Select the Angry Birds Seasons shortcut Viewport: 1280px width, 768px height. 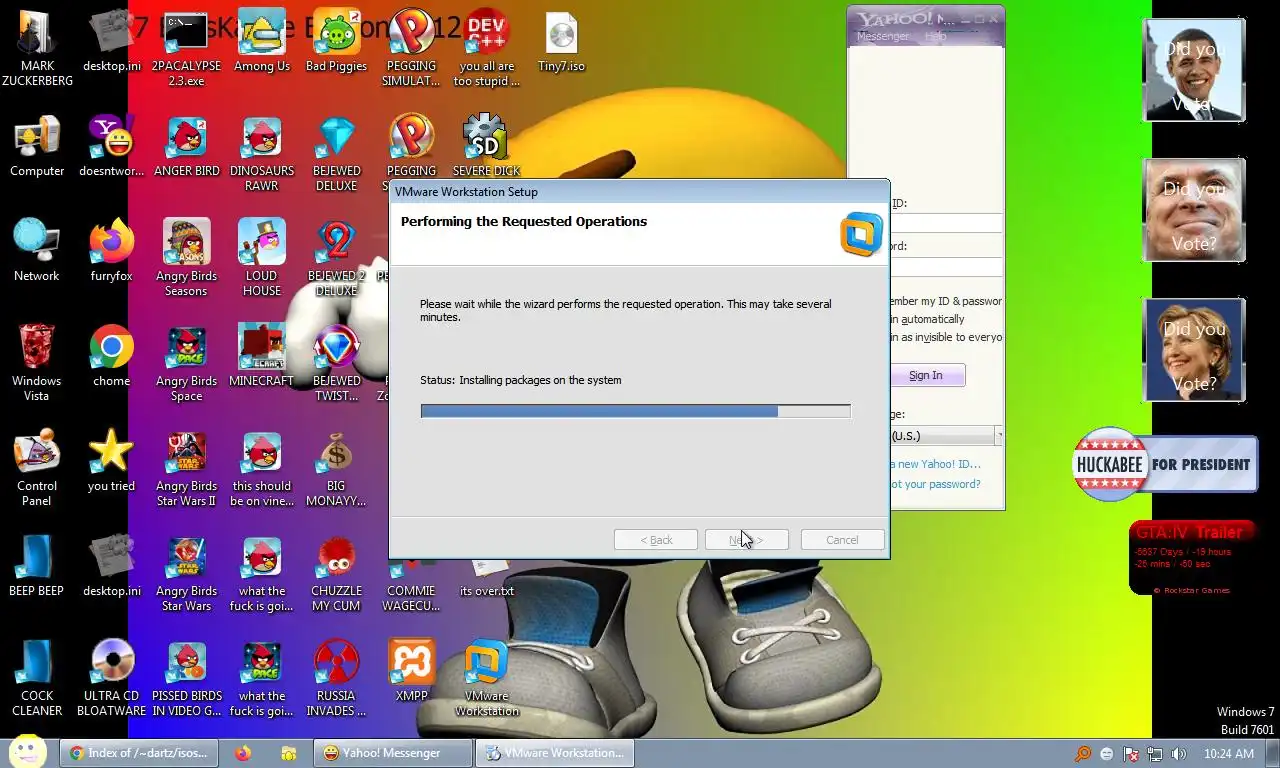coord(186,258)
